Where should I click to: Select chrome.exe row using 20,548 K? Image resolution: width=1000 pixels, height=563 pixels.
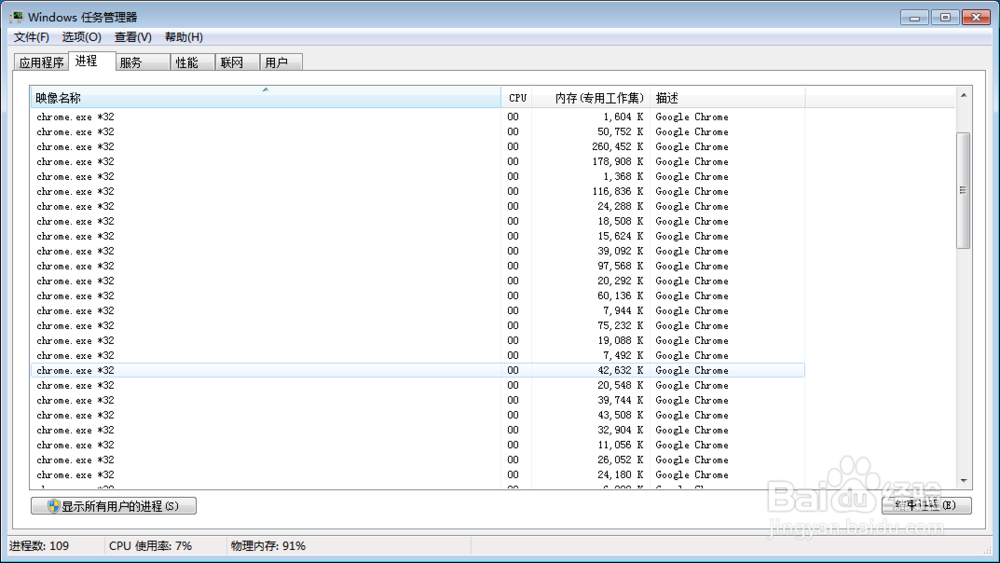click(x=417, y=385)
